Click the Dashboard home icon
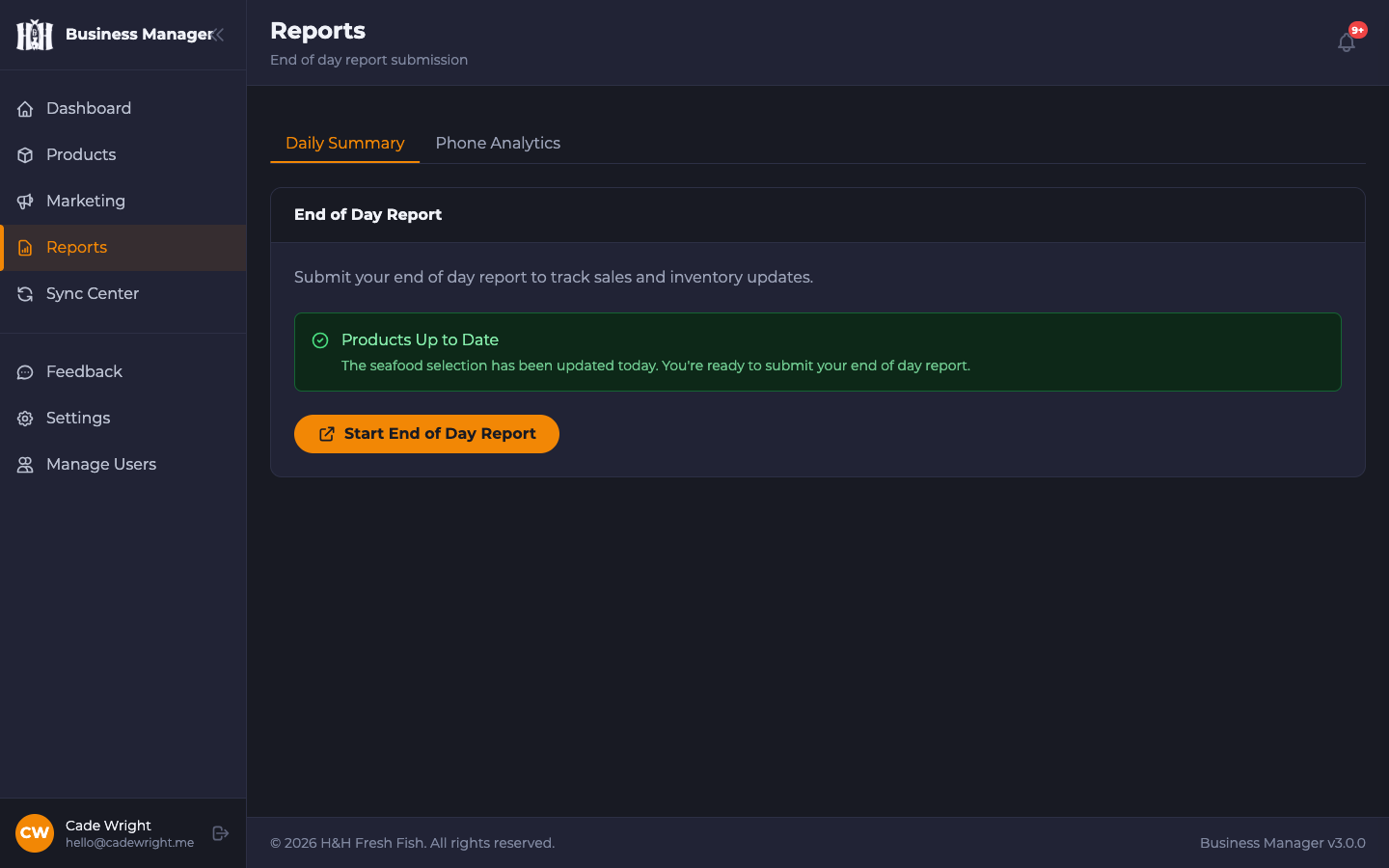The image size is (1389, 868). coord(25,109)
